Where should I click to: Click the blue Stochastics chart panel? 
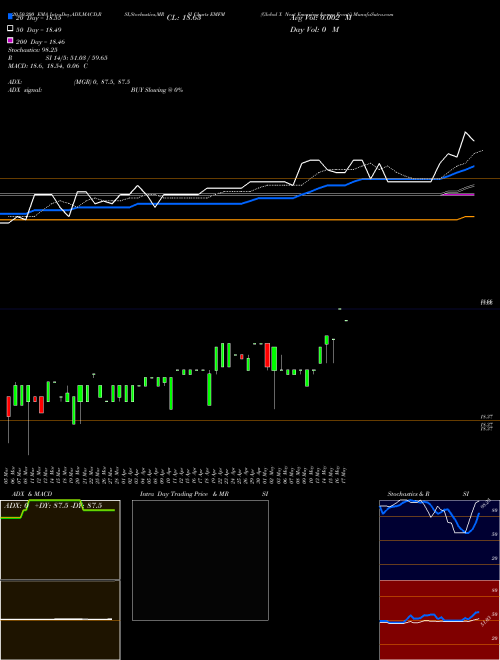pyautogui.click(x=439, y=540)
